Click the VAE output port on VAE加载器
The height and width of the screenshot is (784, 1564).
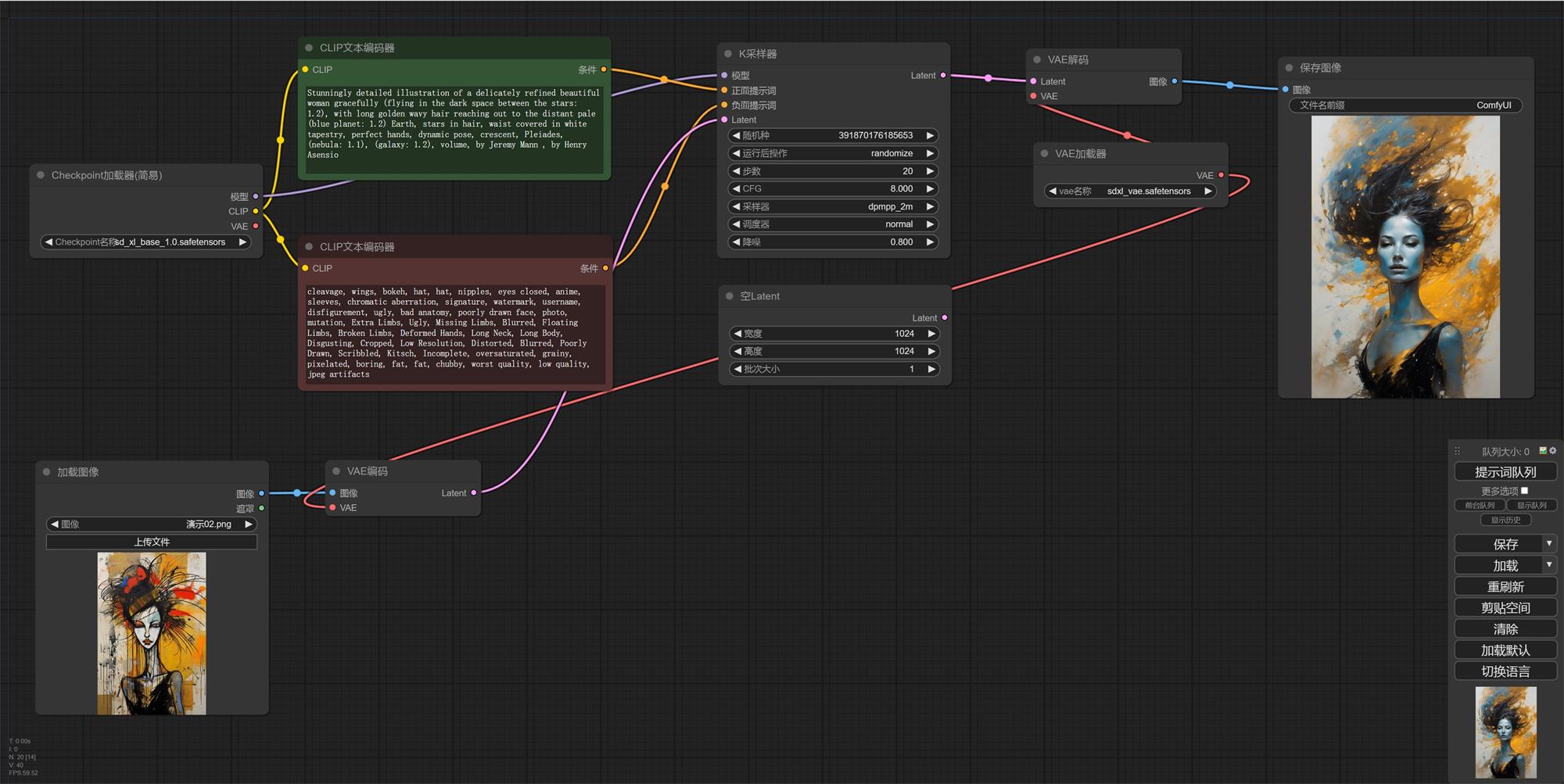click(x=1221, y=175)
